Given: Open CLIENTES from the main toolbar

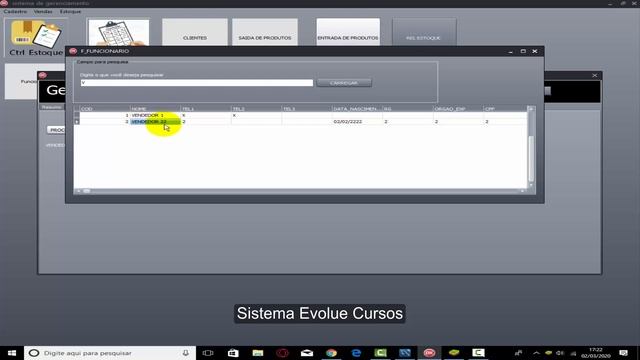Looking at the screenshot, I should (x=195, y=32).
